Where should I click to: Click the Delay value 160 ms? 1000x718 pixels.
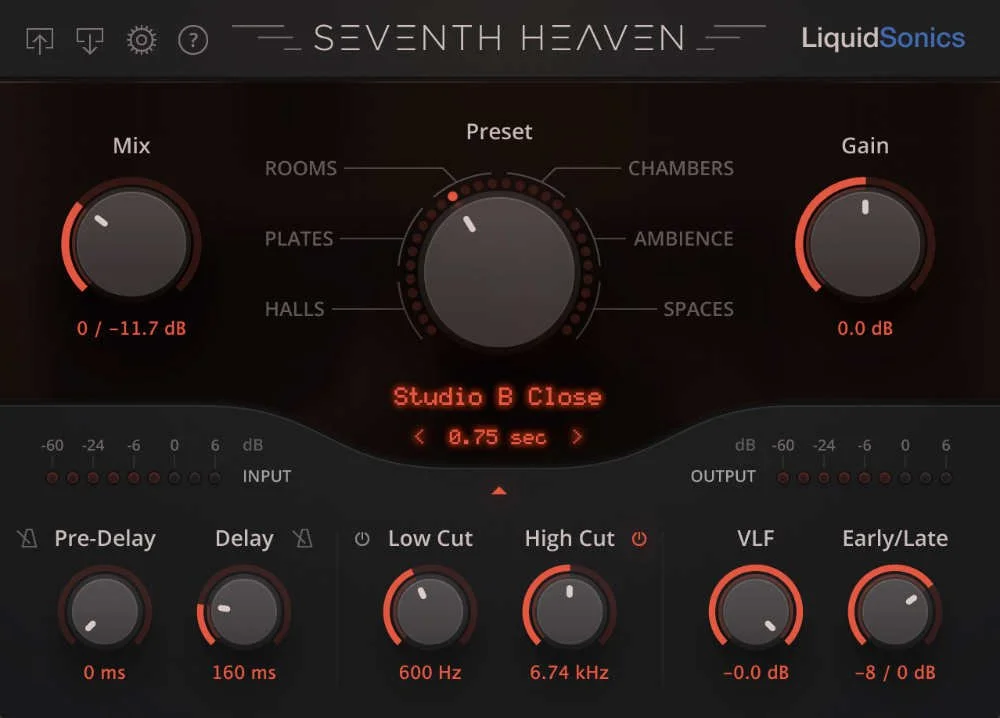(x=244, y=672)
